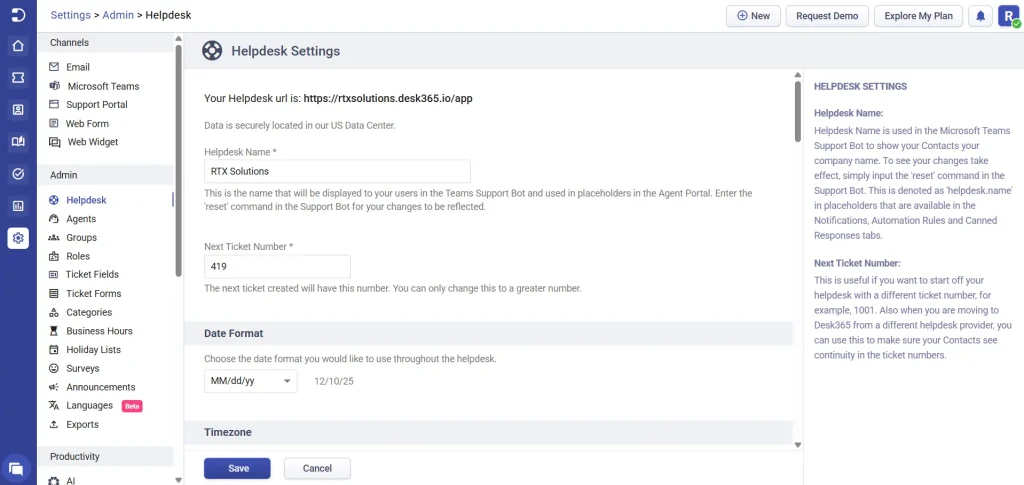Image resolution: width=1024 pixels, height=485 pixels.
Task: Go to Categories settings
Action: click(x=89, y=313)
